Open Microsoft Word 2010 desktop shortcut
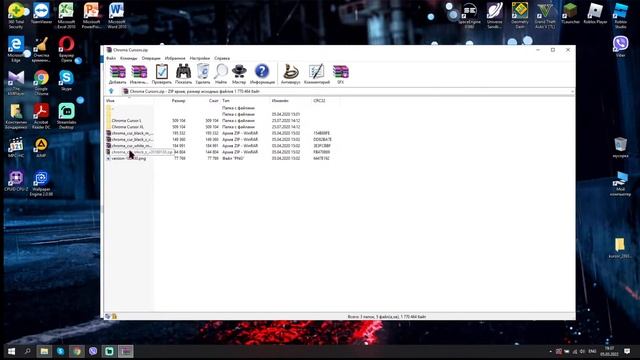The image size is (640, 360). coord(117,16)
